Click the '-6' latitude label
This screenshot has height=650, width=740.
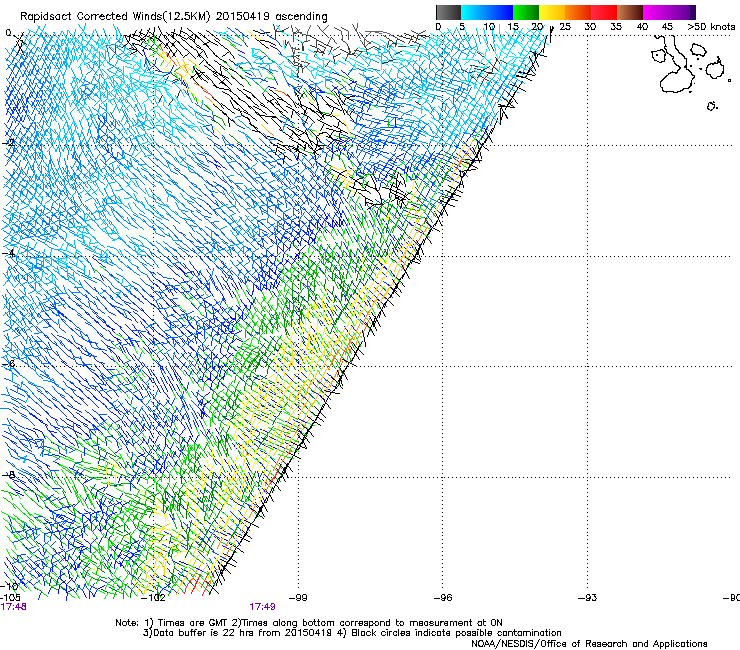point(8,364)
